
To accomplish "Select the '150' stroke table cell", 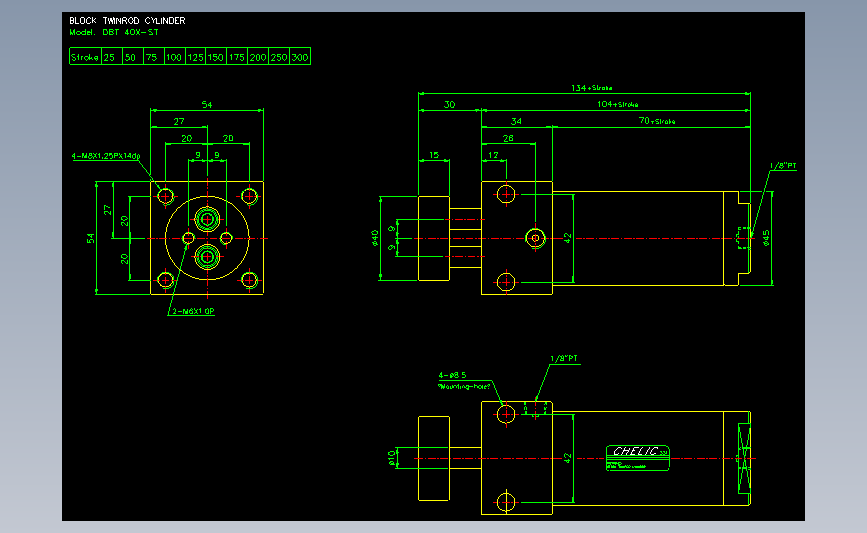I will 216,56.
